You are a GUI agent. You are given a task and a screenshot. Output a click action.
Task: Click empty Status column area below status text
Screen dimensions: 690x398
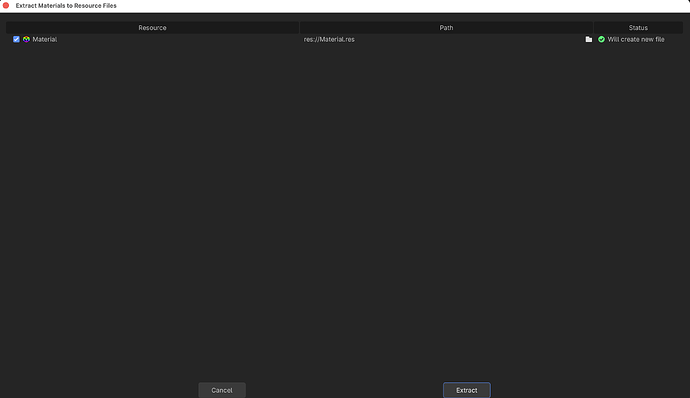[x=638, y=198]
